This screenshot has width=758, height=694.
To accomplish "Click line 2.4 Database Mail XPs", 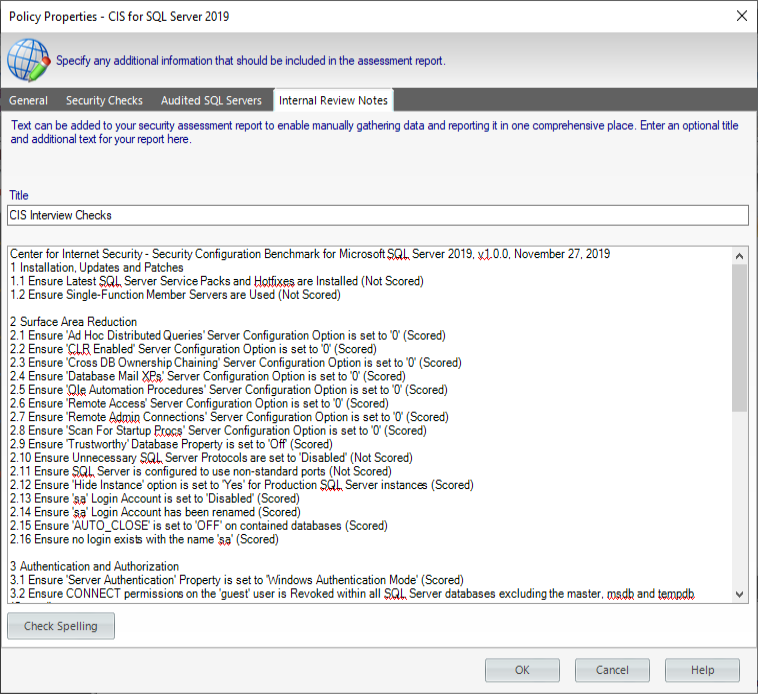I will point(207,376).
